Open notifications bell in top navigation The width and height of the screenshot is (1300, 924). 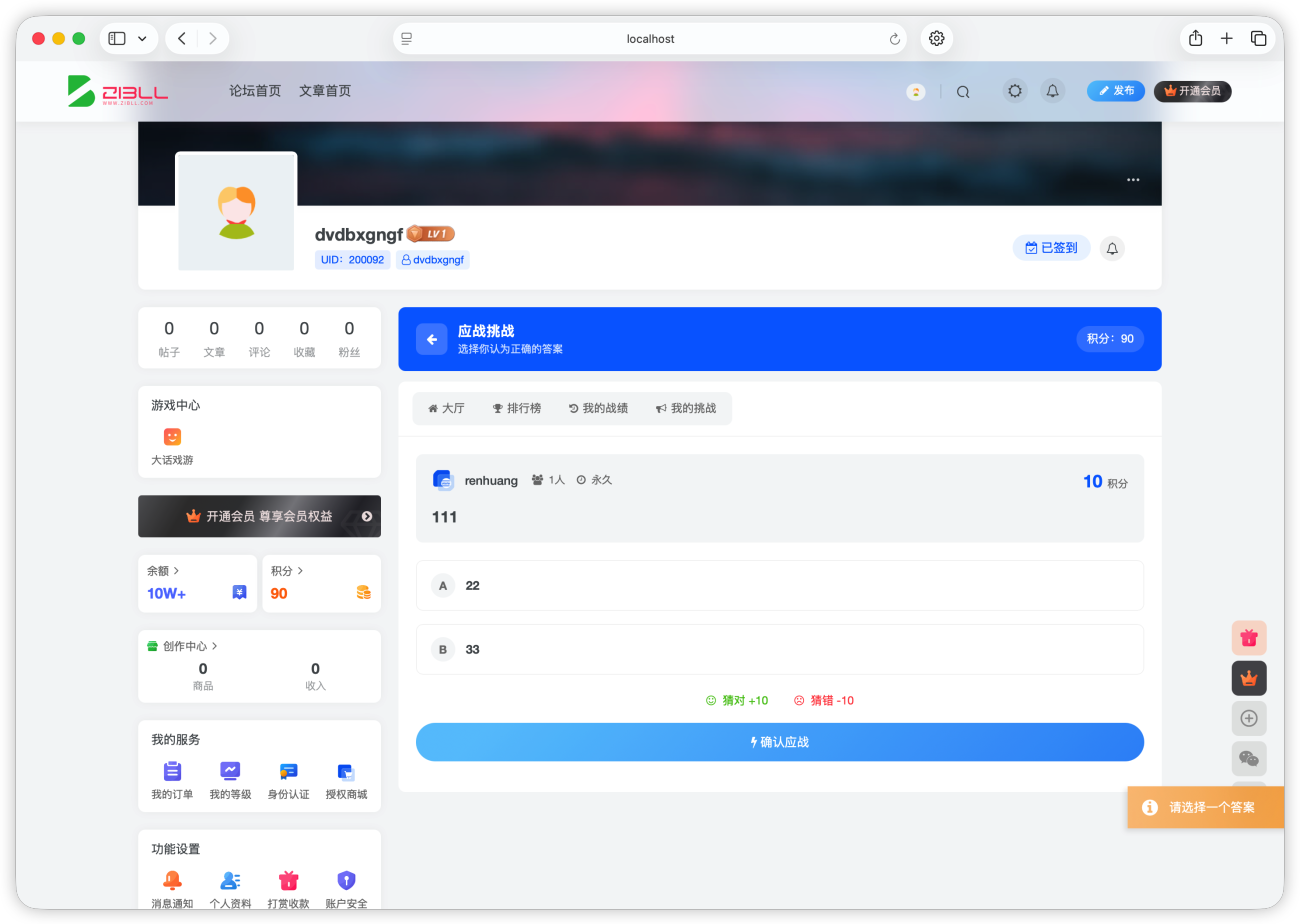[x=1052, y=91]
